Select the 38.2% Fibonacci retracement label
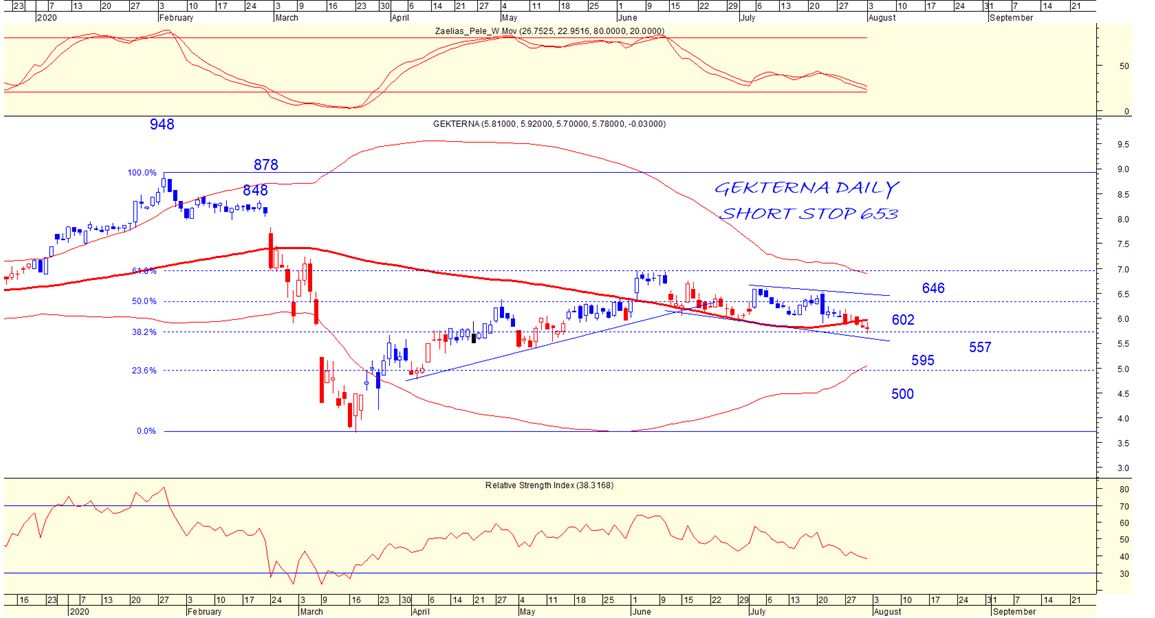 tap(144, 332)
